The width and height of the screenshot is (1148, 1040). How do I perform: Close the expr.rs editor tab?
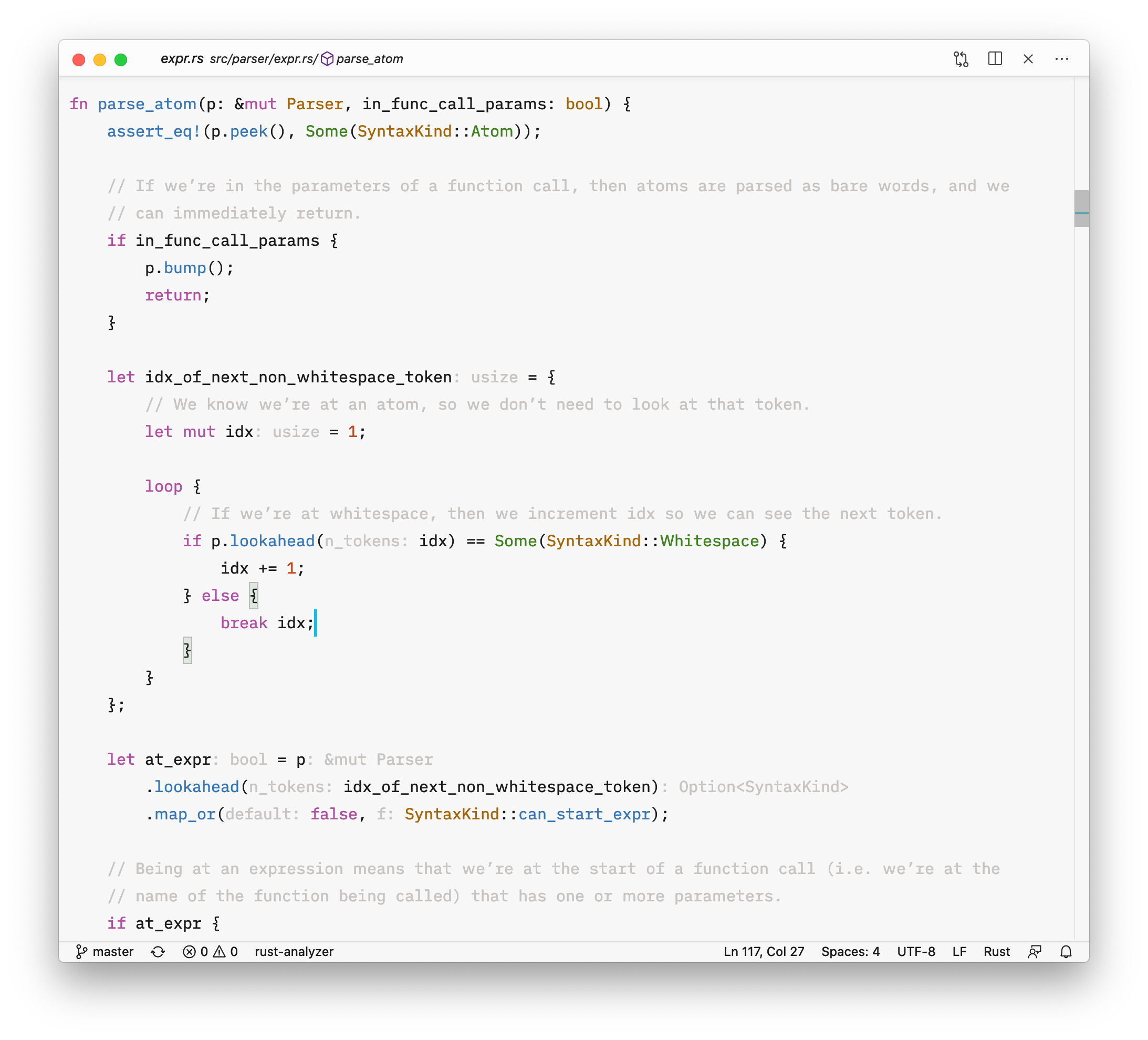pos(1028,59)
